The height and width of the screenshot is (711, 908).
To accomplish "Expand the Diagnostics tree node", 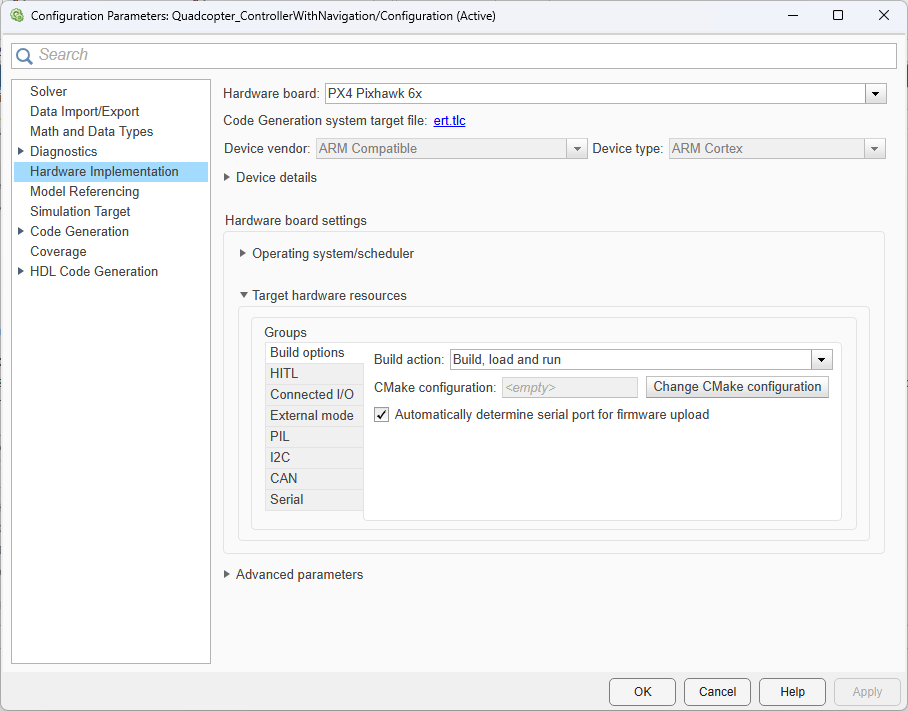I will (x=21, y=151).
